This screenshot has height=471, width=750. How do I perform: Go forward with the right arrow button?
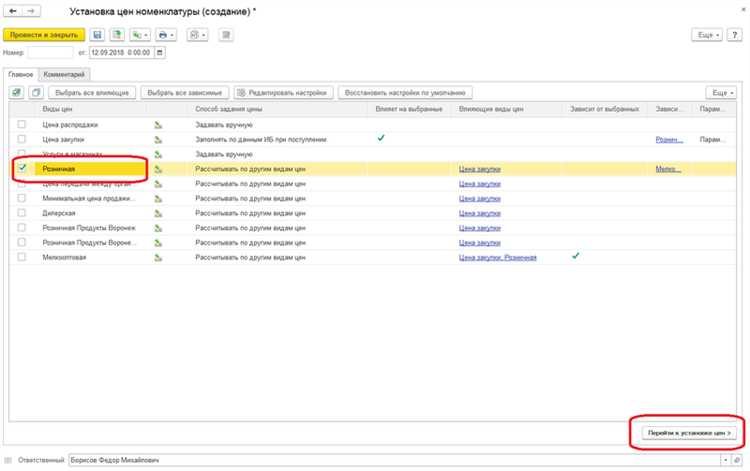pyautogui.click(x=31, y=11)
